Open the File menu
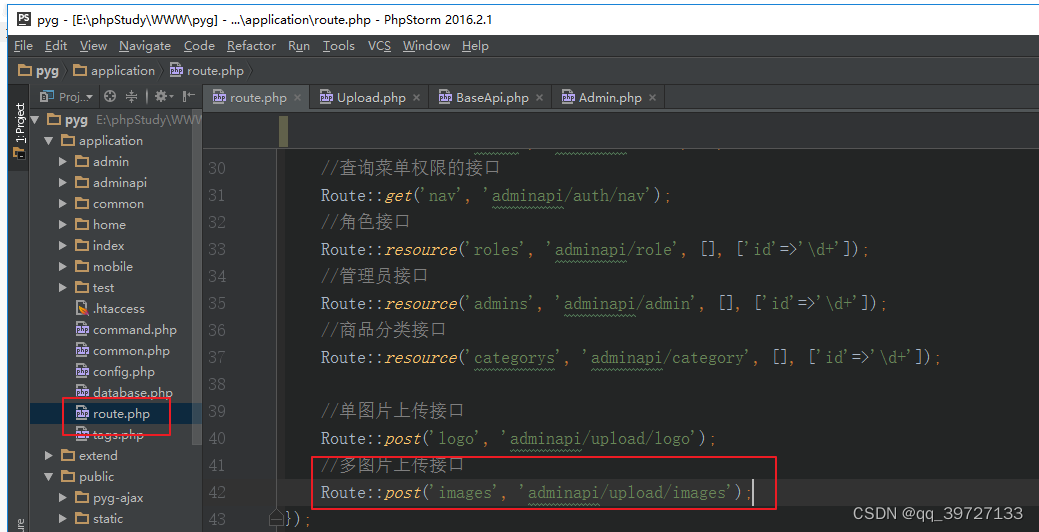1039x532 pixels. click(23, 46)
